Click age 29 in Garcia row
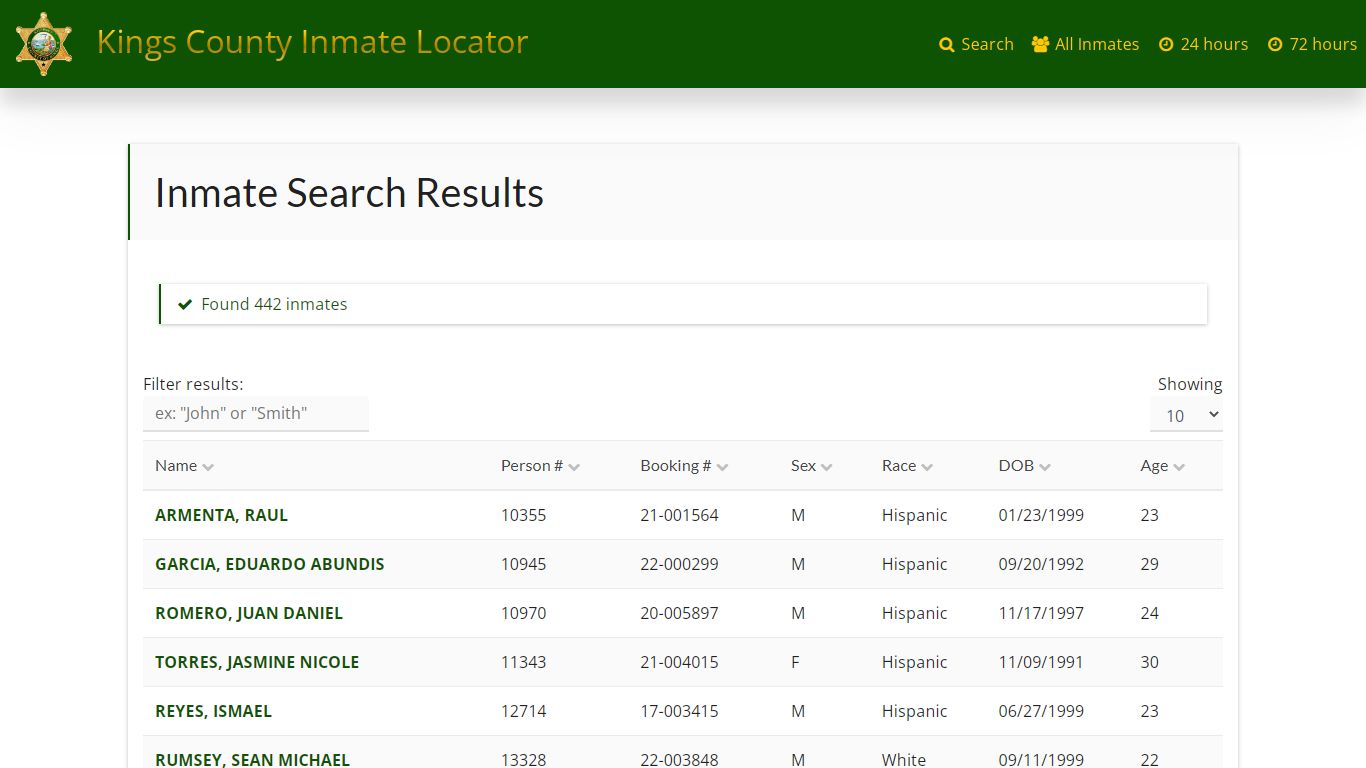 1149,564
